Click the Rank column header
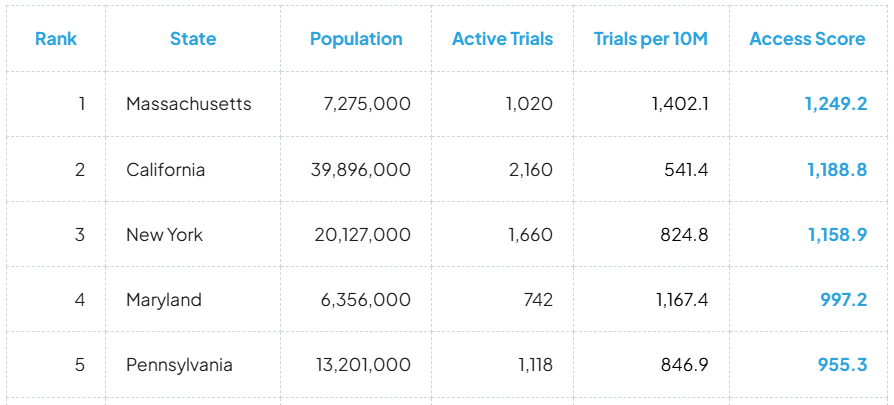894x405 pixels. click(56, 39)
